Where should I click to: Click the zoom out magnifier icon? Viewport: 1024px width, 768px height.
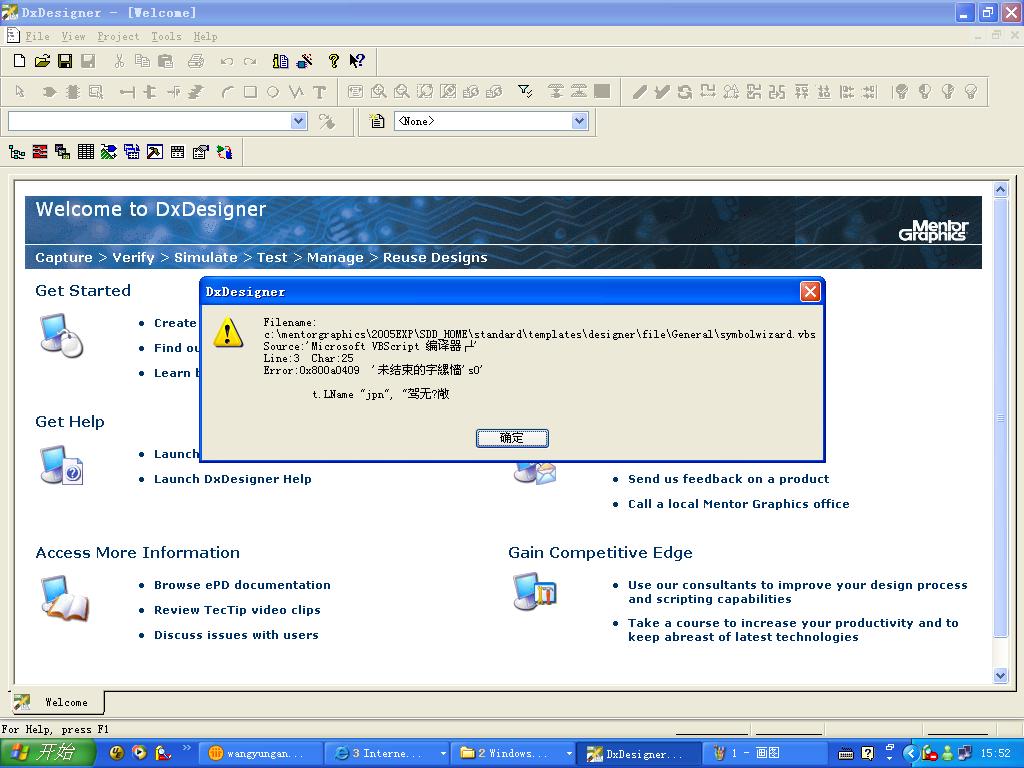pyautogui.click(x=402, y=92)
